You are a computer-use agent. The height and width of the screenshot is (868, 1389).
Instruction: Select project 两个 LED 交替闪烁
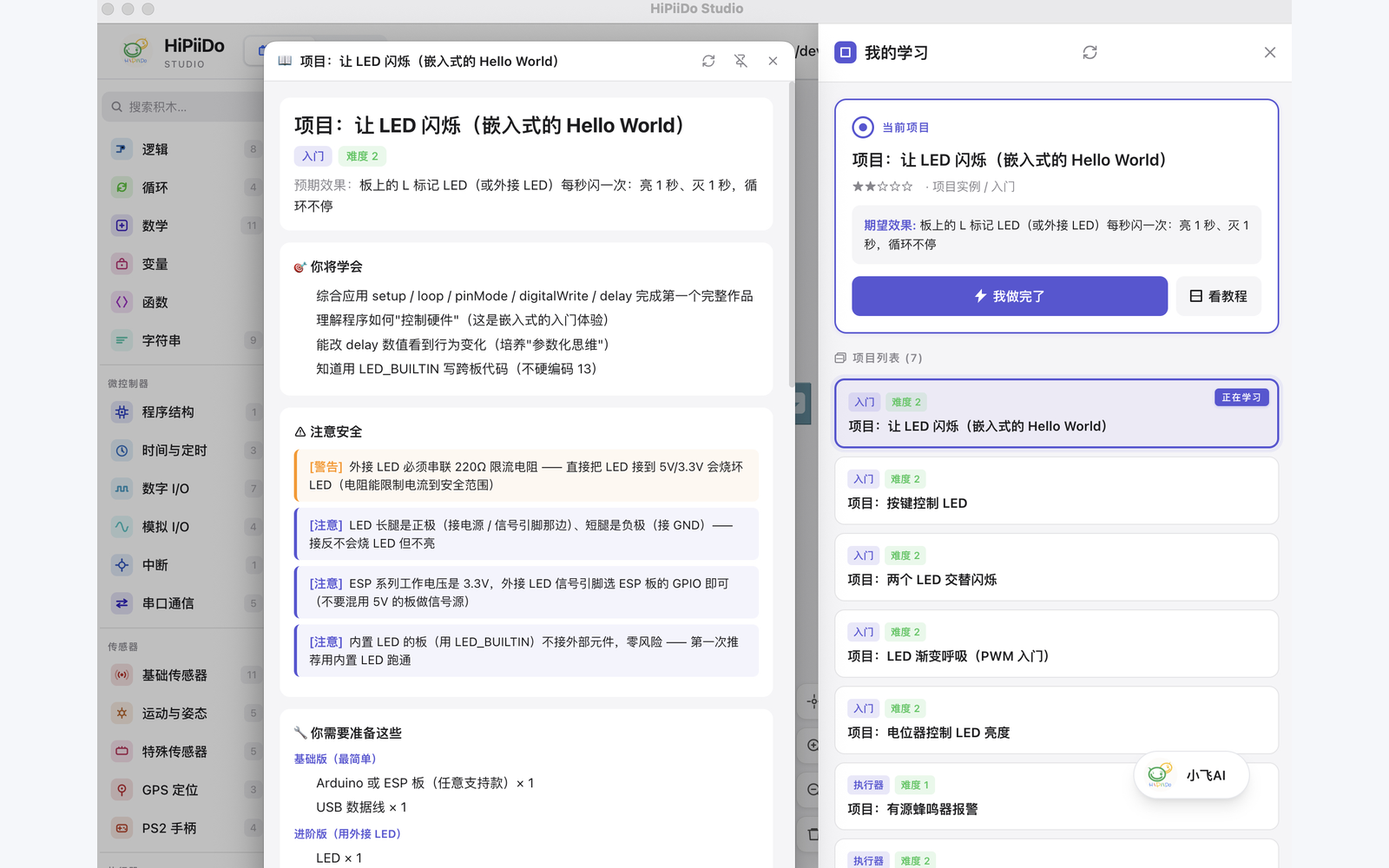click(1057, 567)
